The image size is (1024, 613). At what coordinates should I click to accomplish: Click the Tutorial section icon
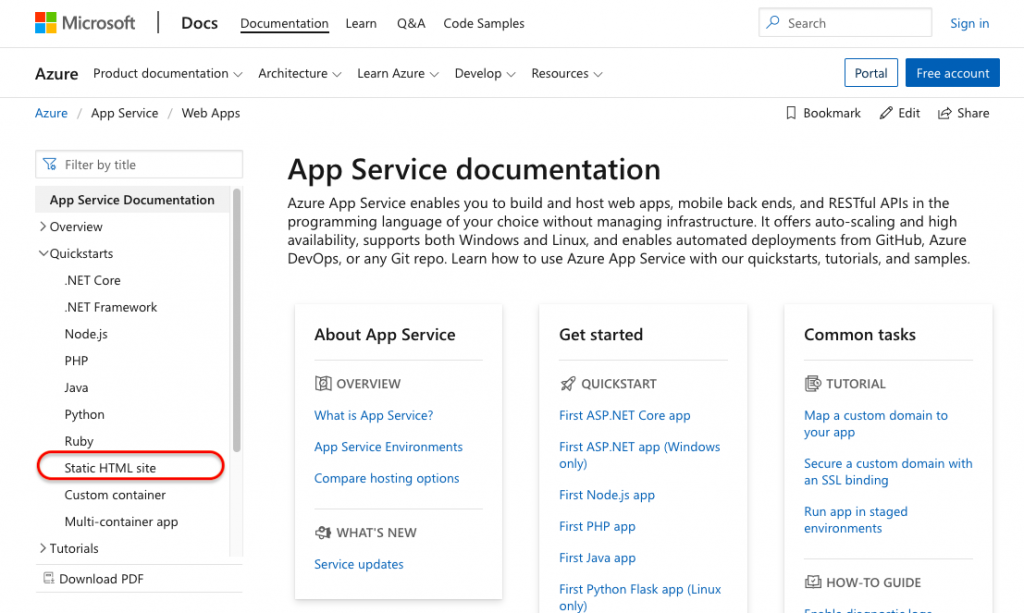point(812,383)
